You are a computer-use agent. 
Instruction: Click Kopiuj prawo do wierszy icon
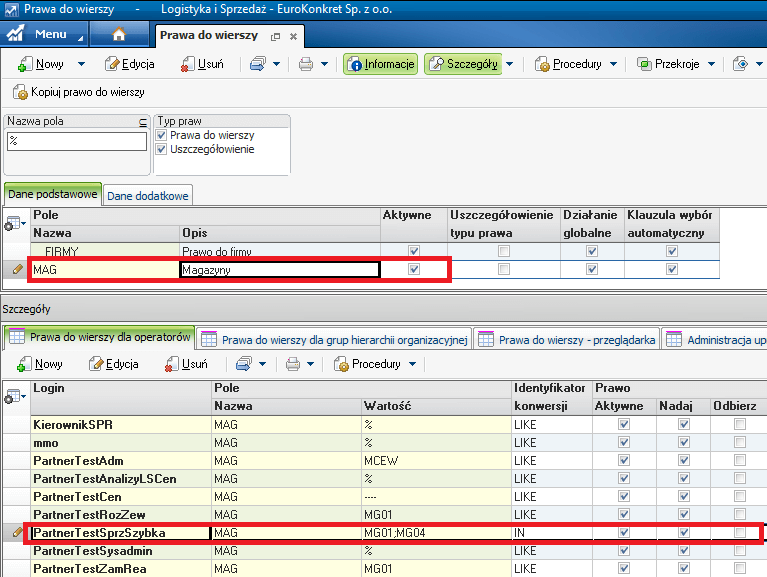pyautogui.click(x=20, y=92)
